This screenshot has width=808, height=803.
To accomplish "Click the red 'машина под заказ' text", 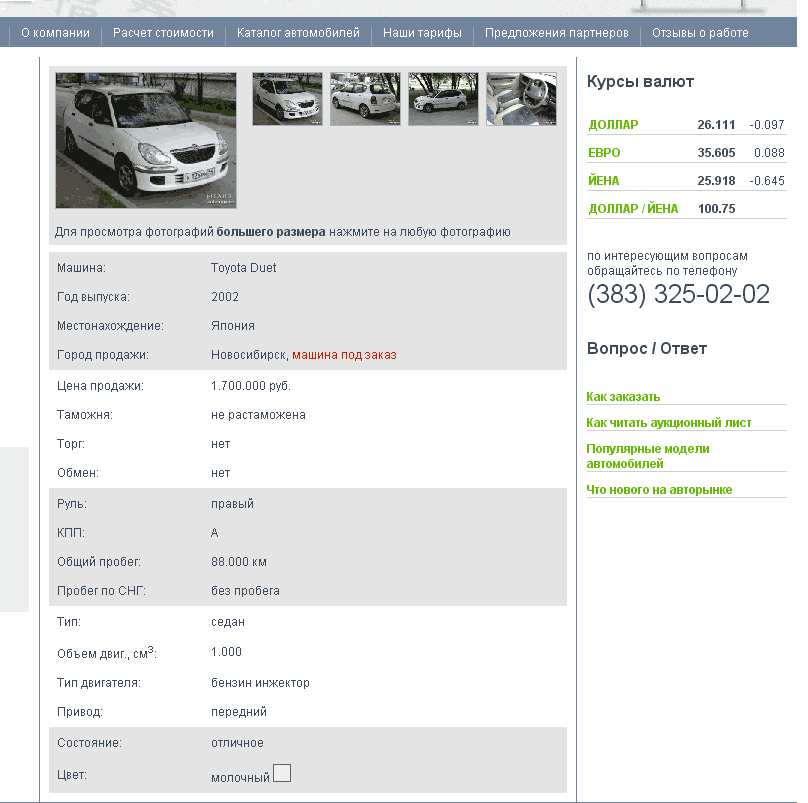I will click(x=344, y=355).
